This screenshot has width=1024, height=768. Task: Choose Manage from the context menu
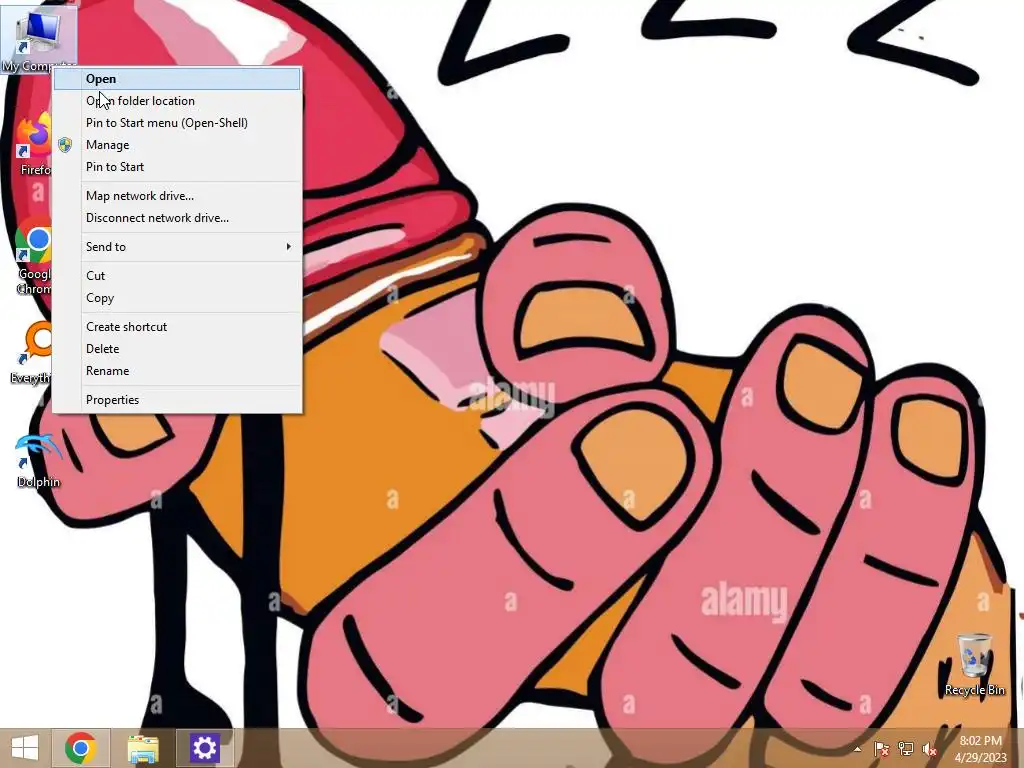tap(177, 145)
